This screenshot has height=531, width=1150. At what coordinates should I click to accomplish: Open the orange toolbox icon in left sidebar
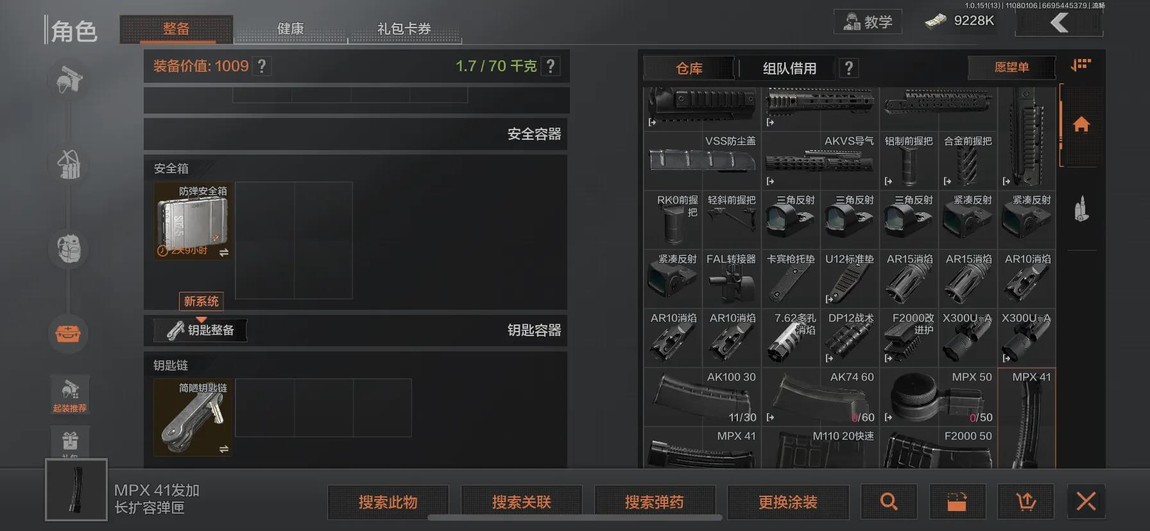[x=68, y=334]
